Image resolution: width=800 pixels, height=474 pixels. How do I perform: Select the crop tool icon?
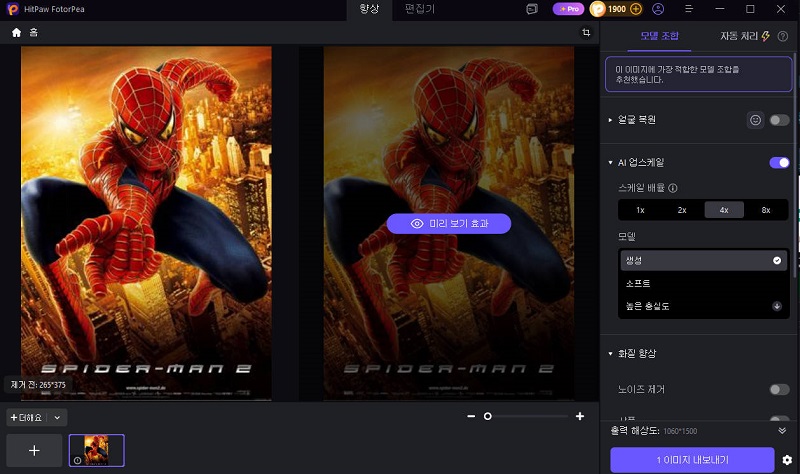point(586,33)
